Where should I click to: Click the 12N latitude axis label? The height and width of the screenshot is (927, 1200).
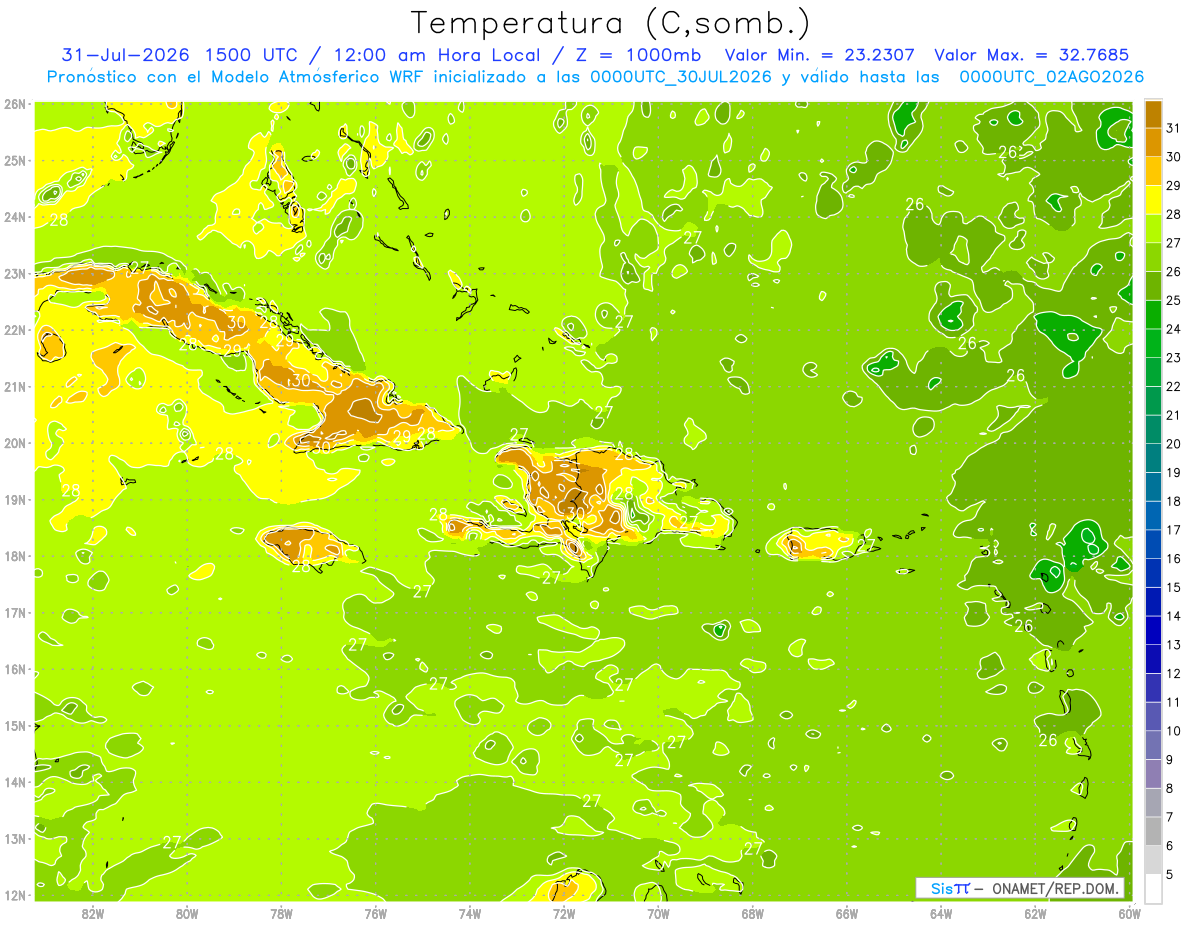tap(15, 895)
